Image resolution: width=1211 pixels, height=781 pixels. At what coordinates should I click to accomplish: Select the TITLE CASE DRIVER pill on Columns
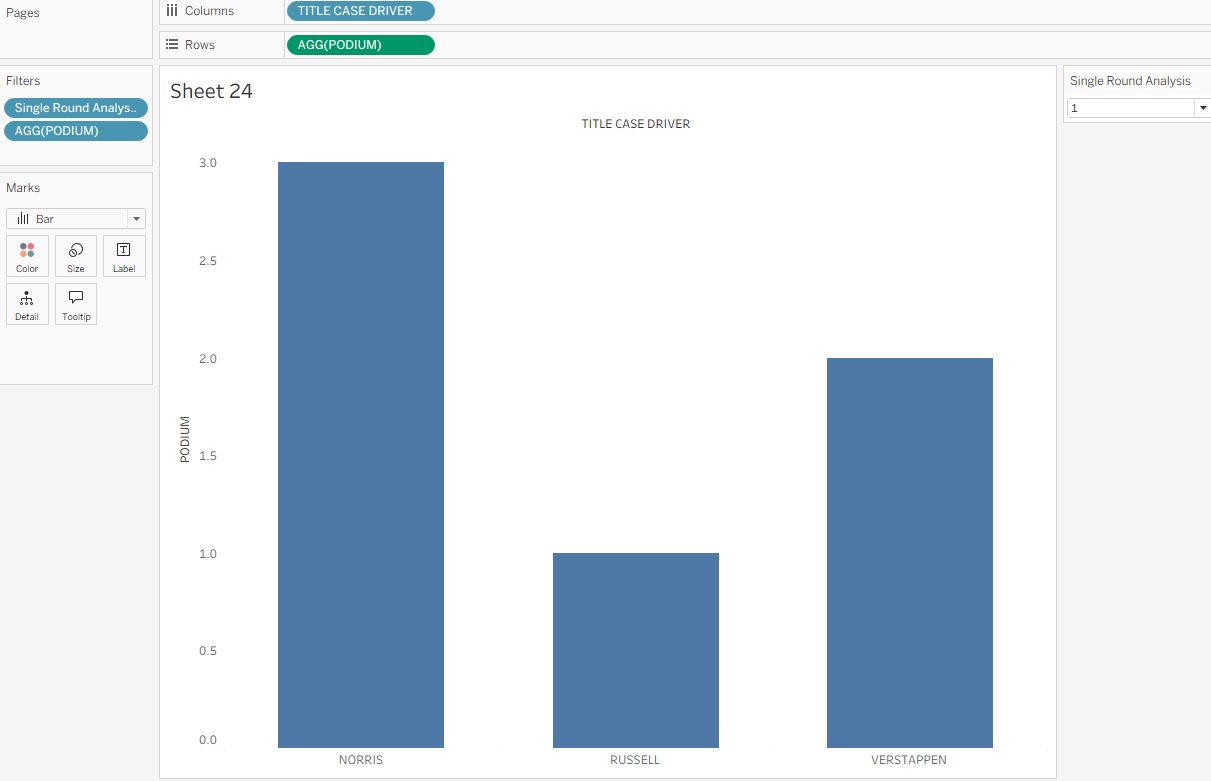click(x=360, y=11)
